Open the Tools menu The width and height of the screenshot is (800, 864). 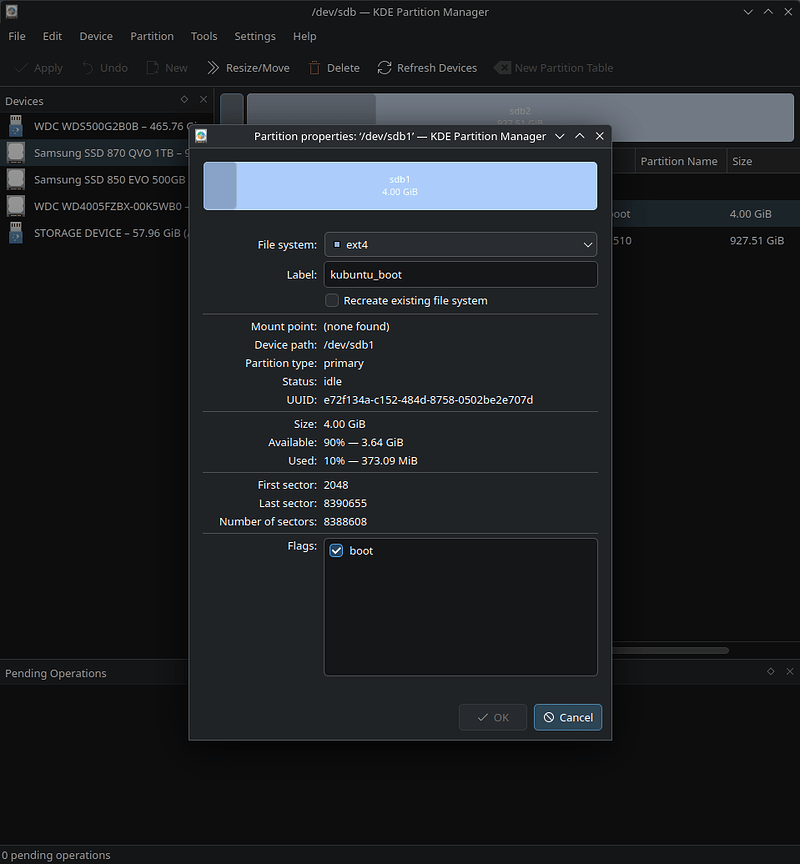pyautogui.click(x=204, y=36)
